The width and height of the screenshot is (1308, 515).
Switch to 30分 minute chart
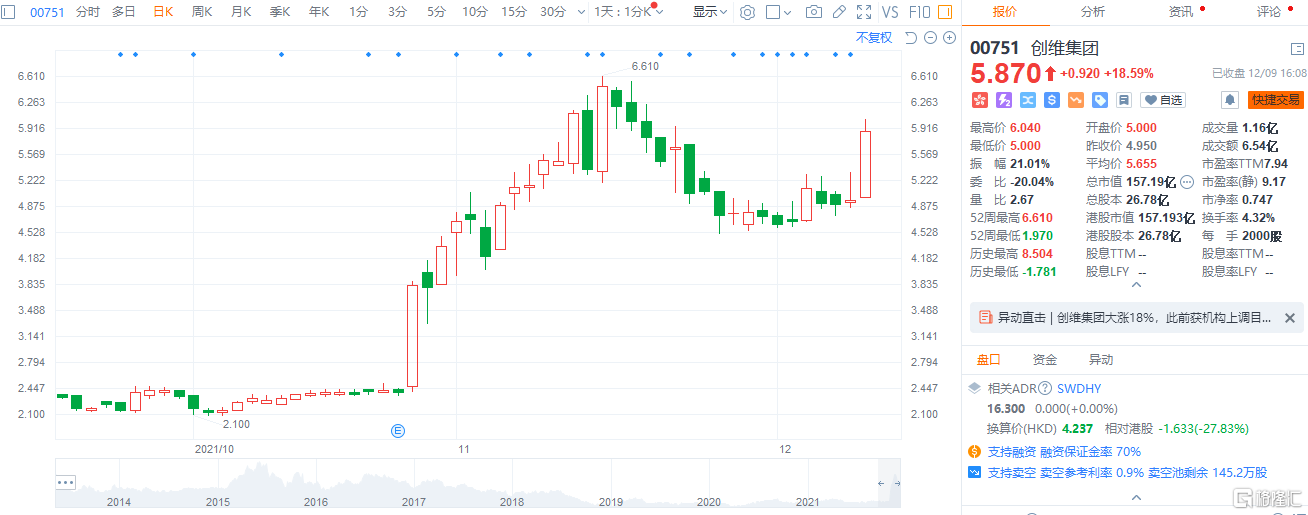[x=553, y=12]
